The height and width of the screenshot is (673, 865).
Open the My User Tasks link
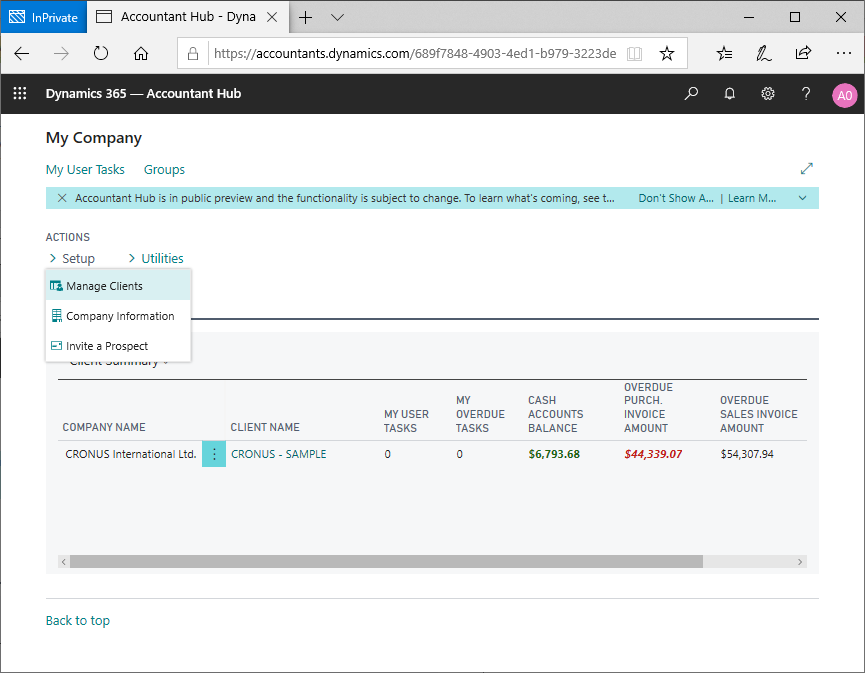point(85,169)
